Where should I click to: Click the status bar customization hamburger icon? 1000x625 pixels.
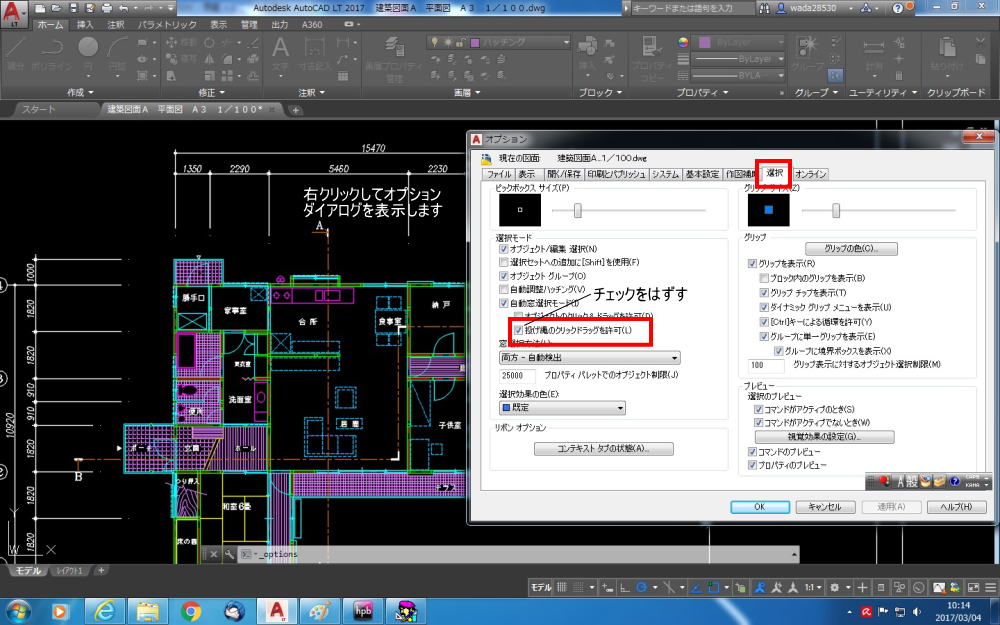click(x=990, y=587)
